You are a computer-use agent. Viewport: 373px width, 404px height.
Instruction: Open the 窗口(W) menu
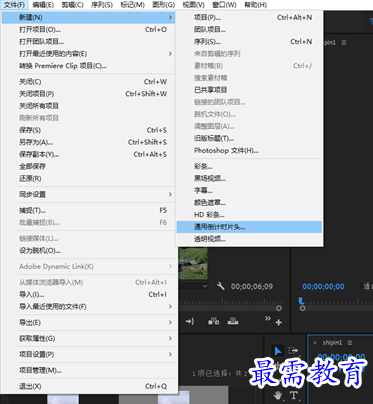click(x=224, y=5)
